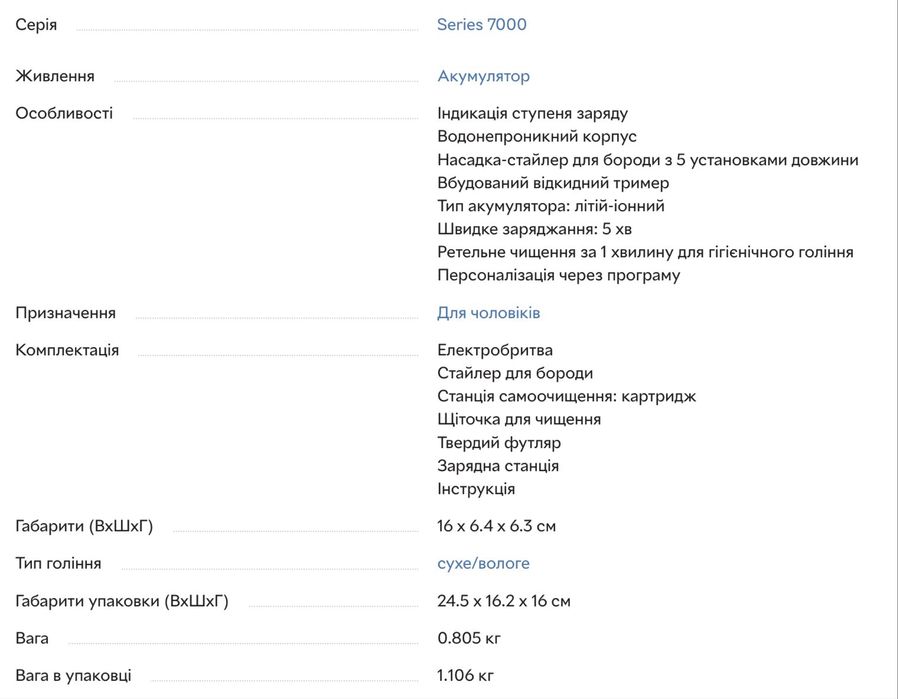Click the 24.5 x 16.2 x 16 см value
898x699 pixels.
coord(503,601)
